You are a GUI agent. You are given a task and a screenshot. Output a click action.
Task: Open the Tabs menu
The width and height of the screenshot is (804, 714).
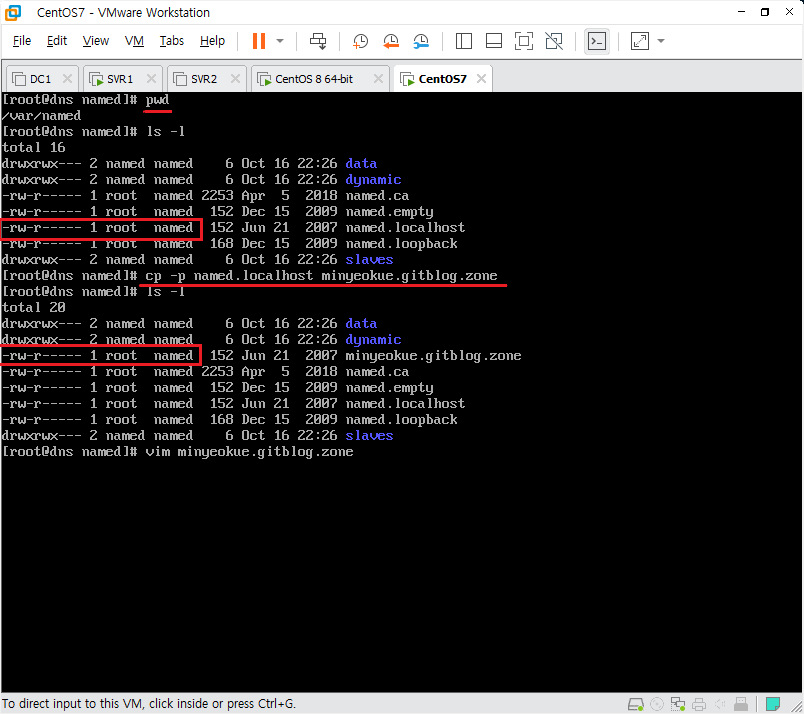point(172,41)
